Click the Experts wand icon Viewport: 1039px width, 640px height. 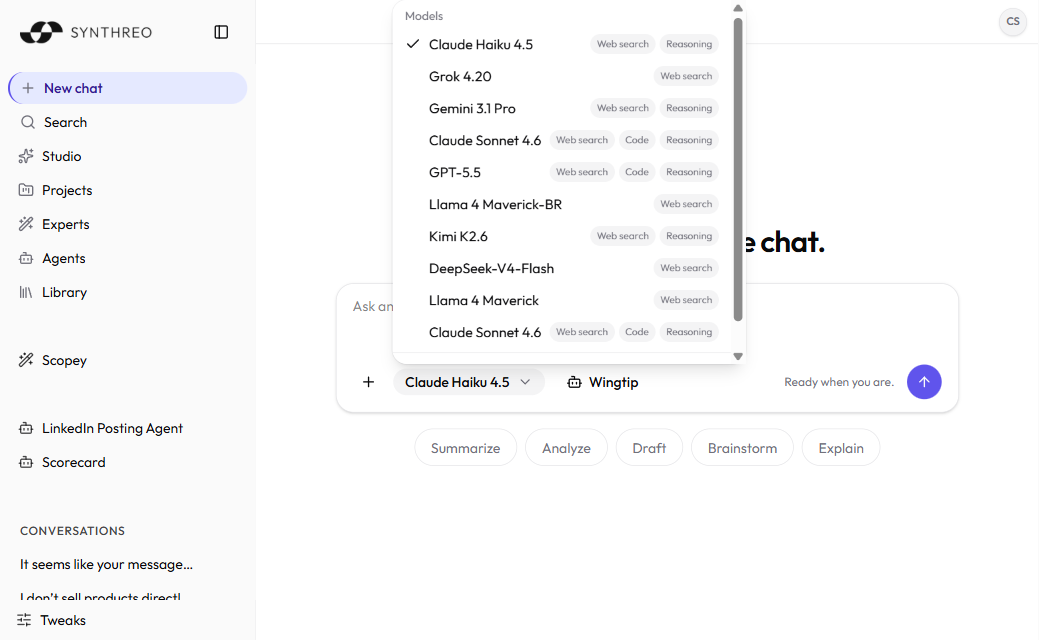(26, 224)
